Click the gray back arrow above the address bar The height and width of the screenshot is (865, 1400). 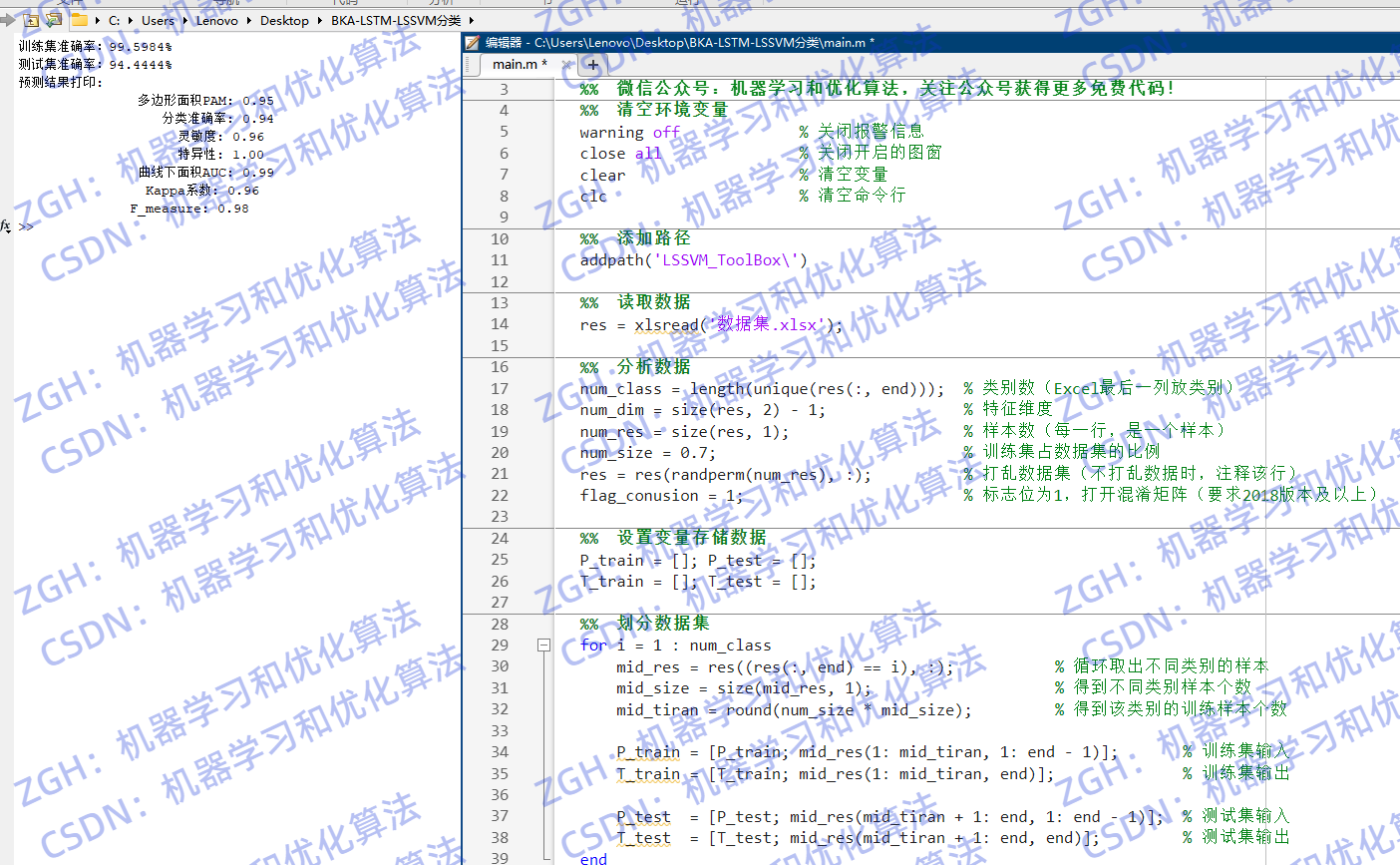[x=6, y=20]
